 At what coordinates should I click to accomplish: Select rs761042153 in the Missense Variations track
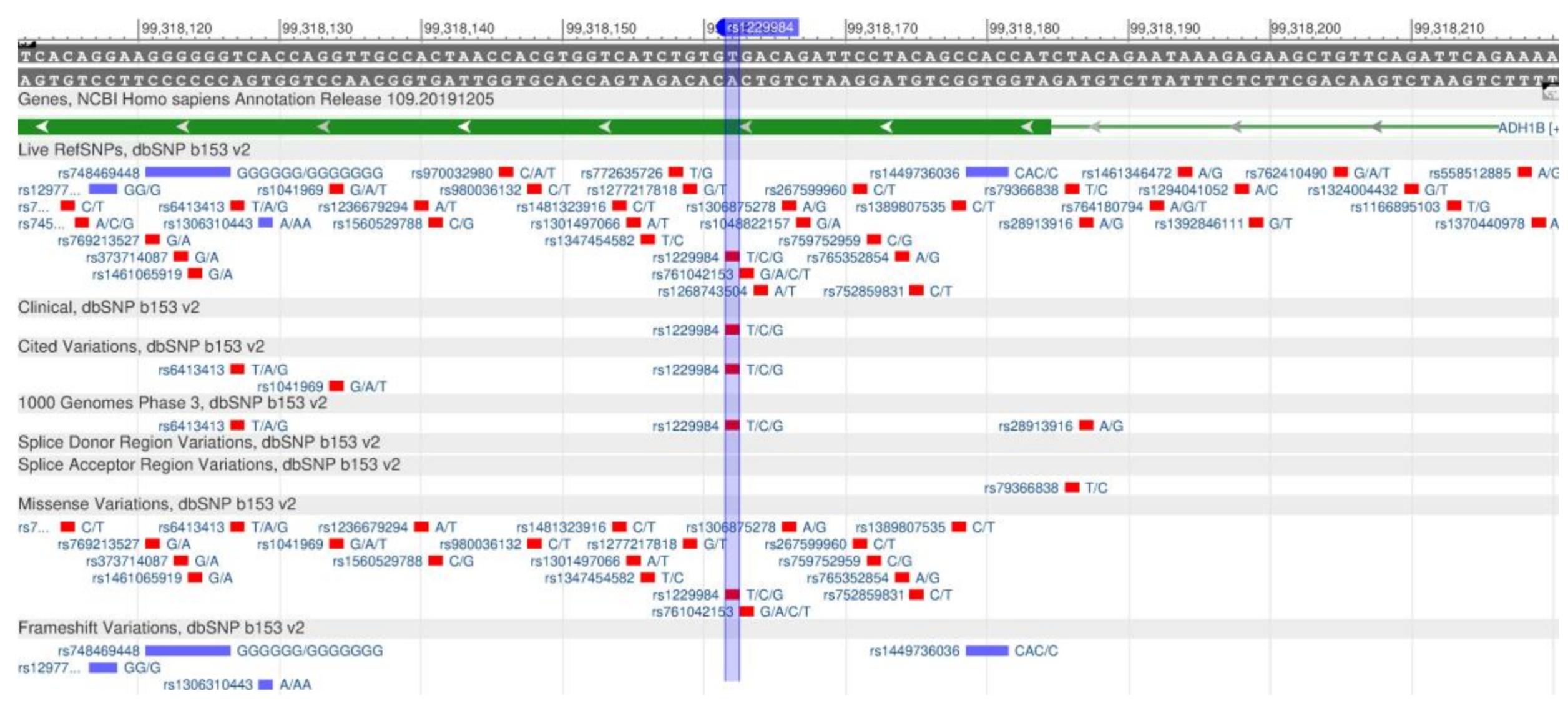[x=731, y=612]
